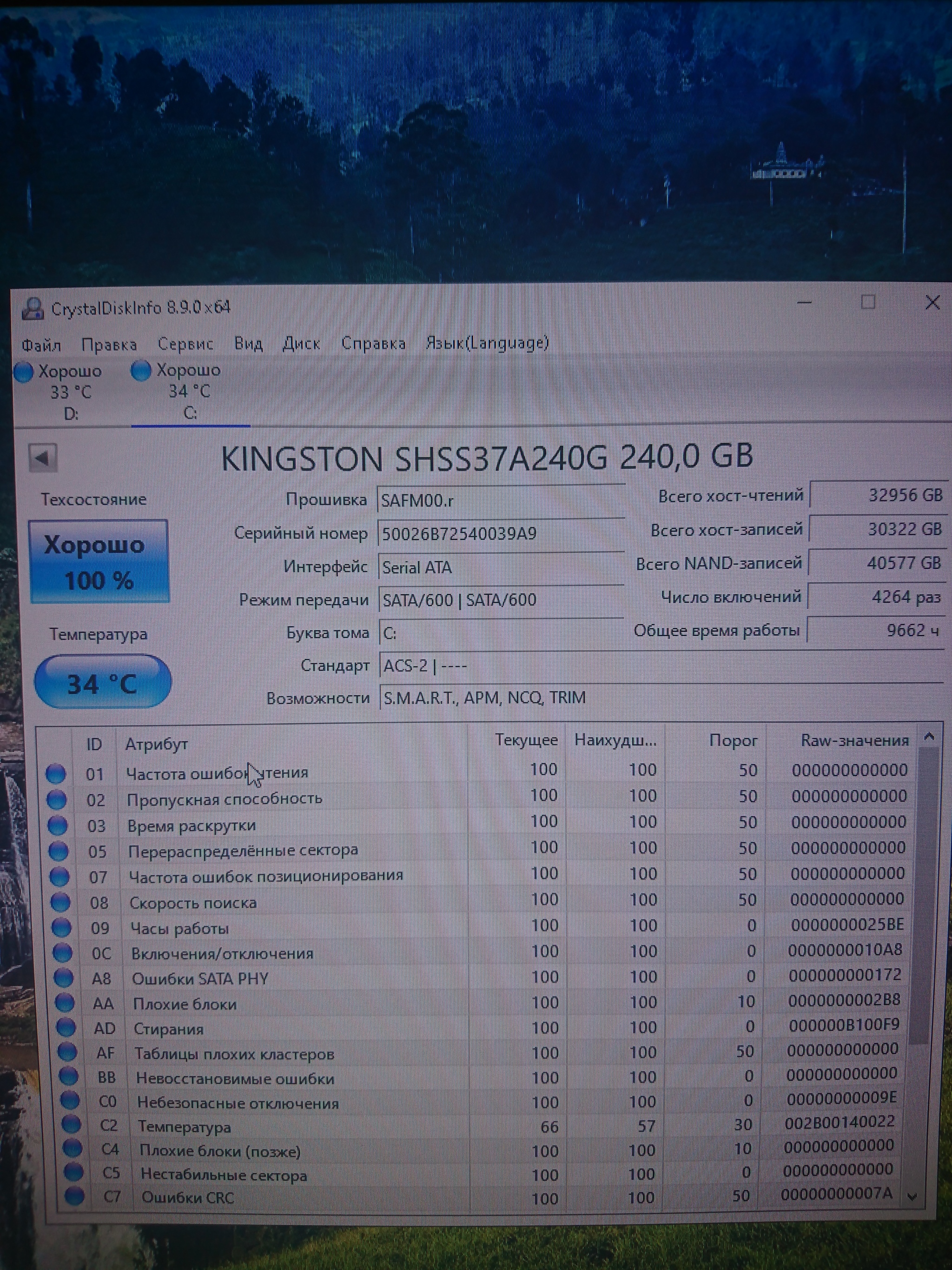Open the Справка menu
The image size is (952, 1270).
(373, 343)
